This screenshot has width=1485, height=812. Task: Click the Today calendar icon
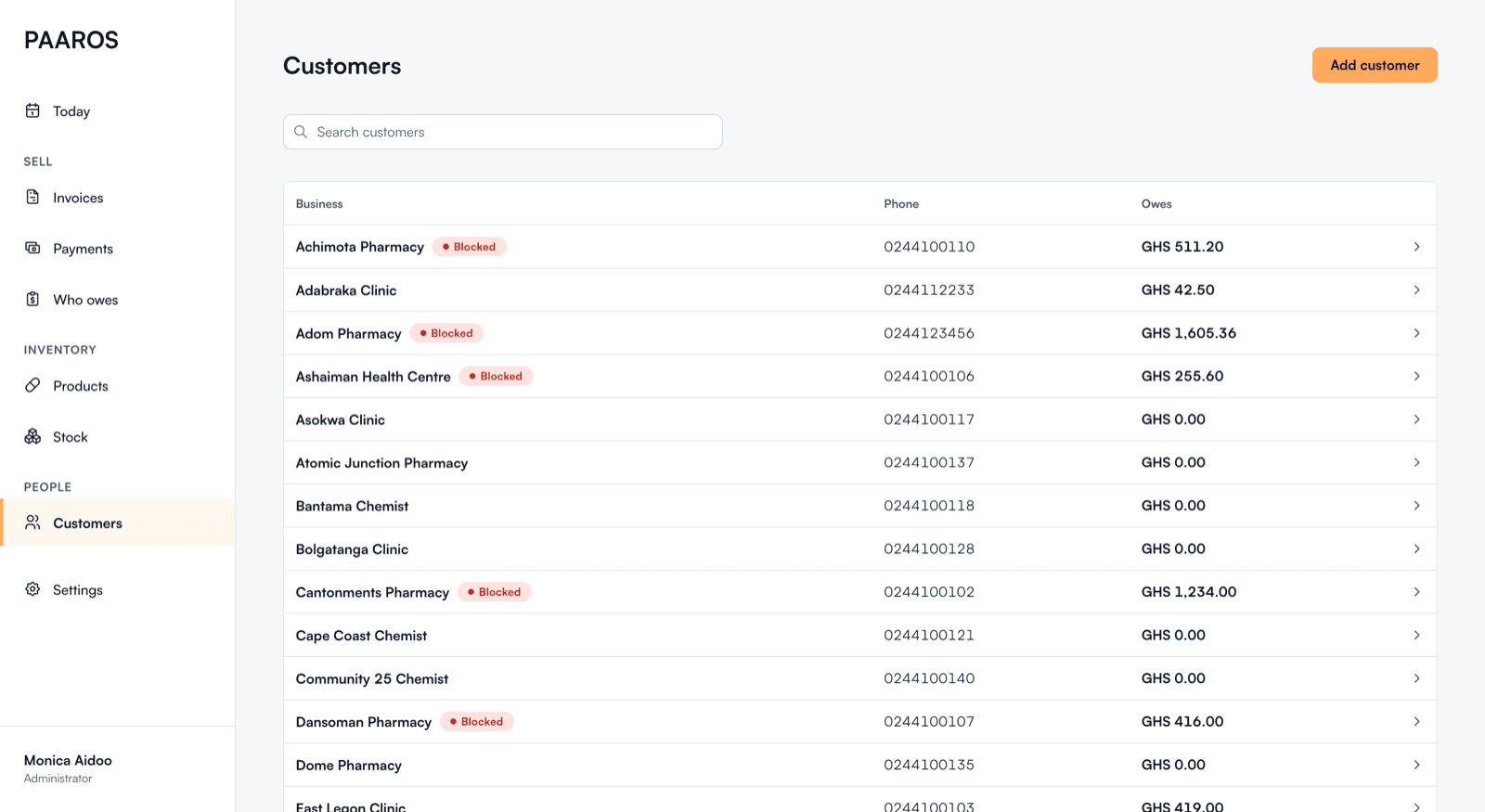32,110
